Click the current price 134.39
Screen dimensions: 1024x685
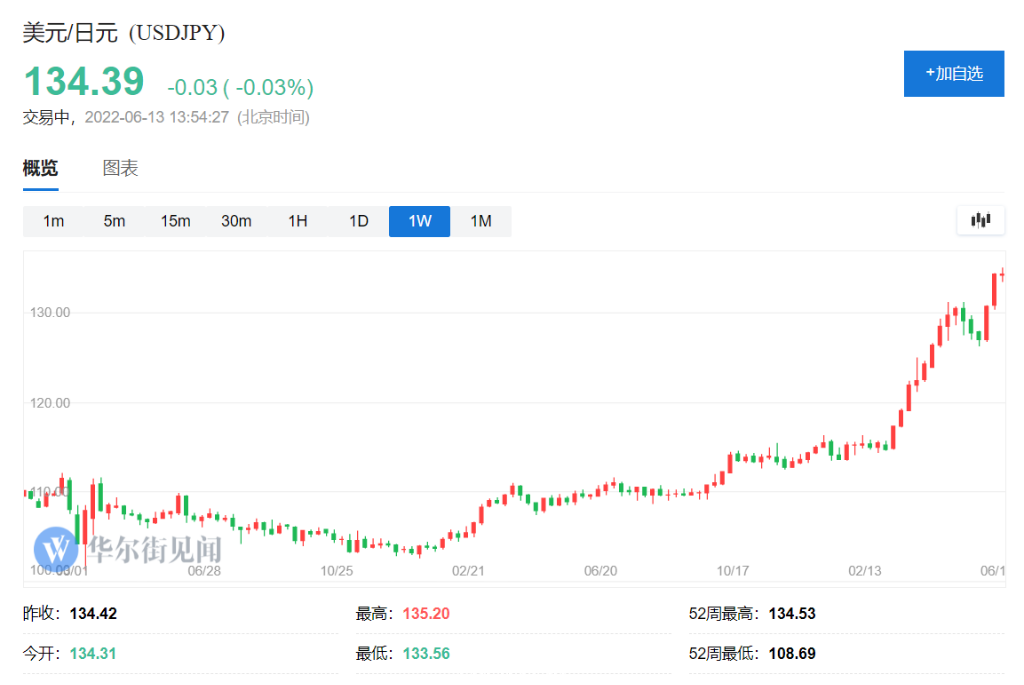click(x=84, y=82)
